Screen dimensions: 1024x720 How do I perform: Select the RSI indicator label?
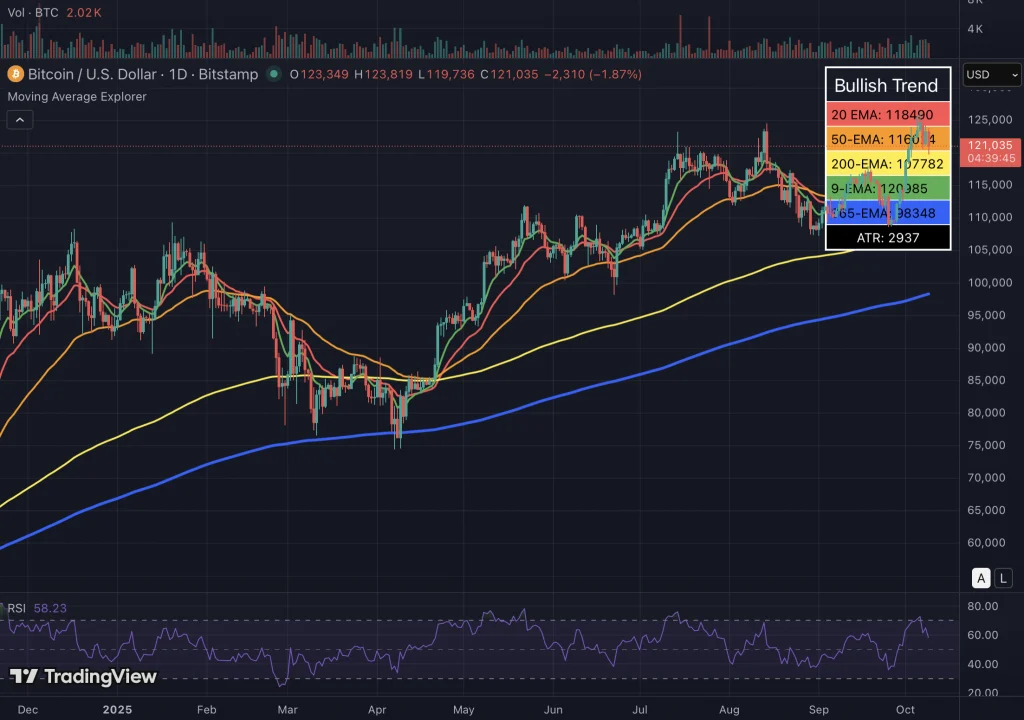point(17,608)
